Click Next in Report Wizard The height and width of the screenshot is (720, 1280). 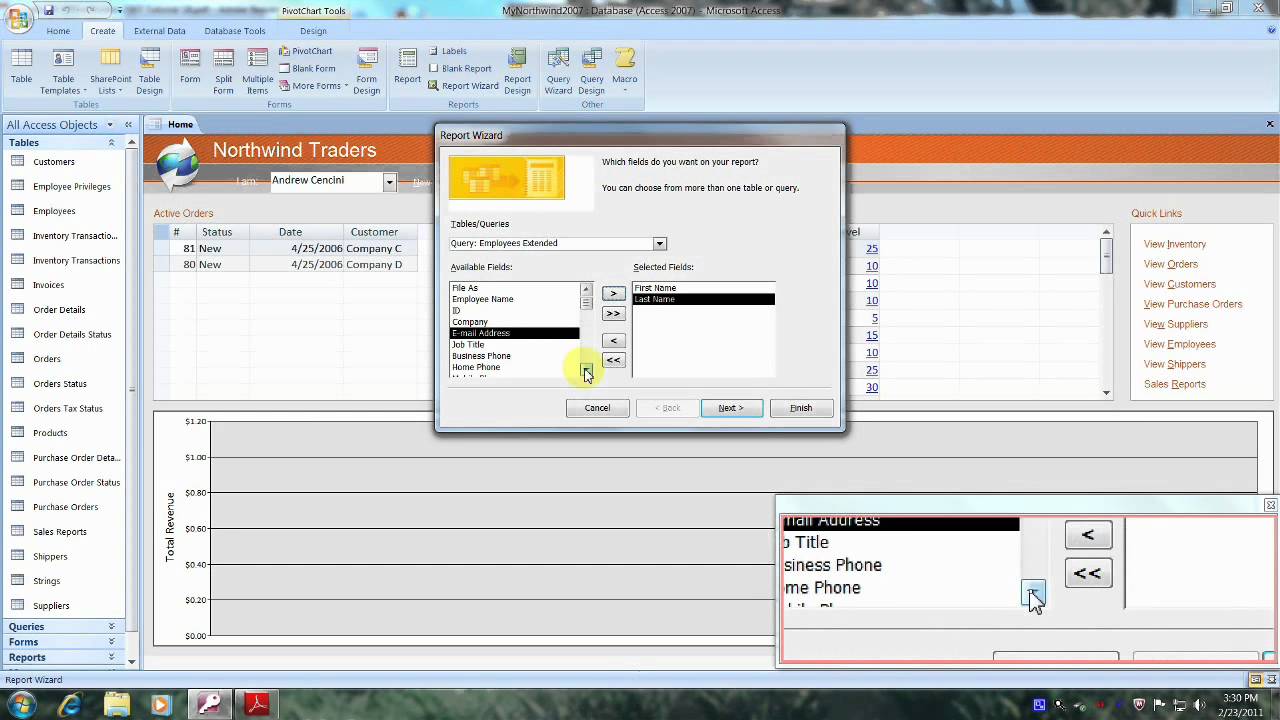pos(731,408)
